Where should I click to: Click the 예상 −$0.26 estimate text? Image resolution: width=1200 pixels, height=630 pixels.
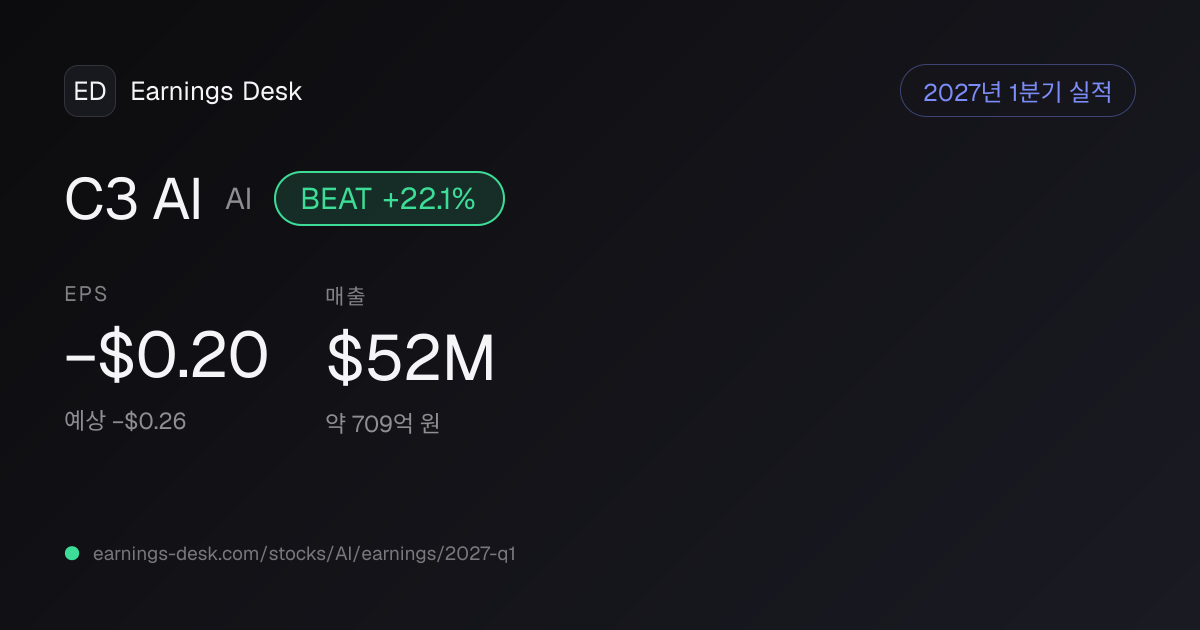pos(125,421)
